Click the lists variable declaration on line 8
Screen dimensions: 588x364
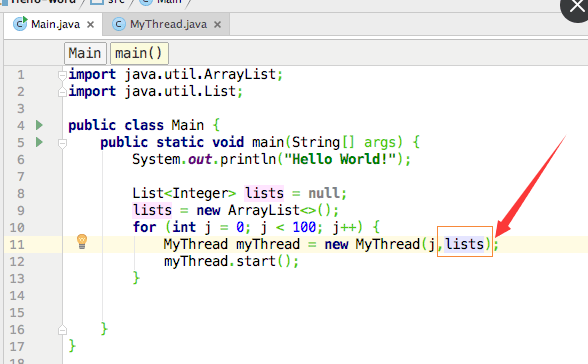[x=264, y=193]
